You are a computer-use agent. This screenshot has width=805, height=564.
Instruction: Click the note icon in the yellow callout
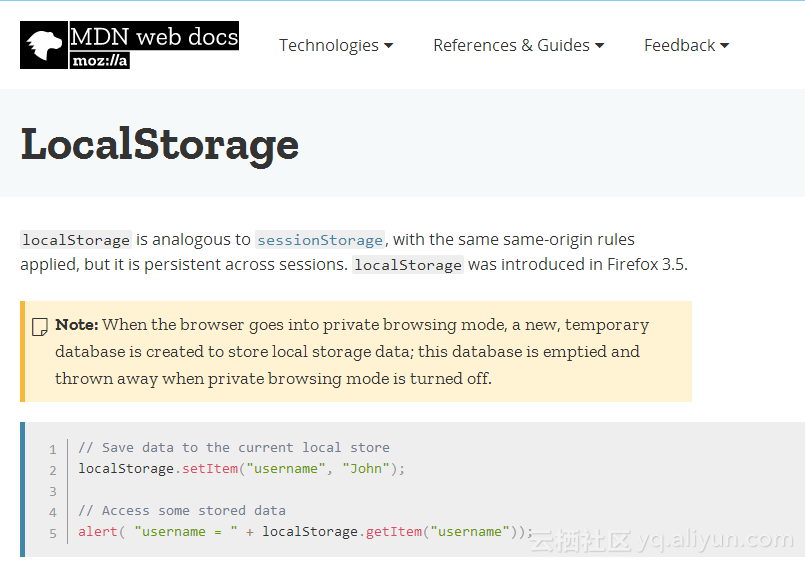40,327
